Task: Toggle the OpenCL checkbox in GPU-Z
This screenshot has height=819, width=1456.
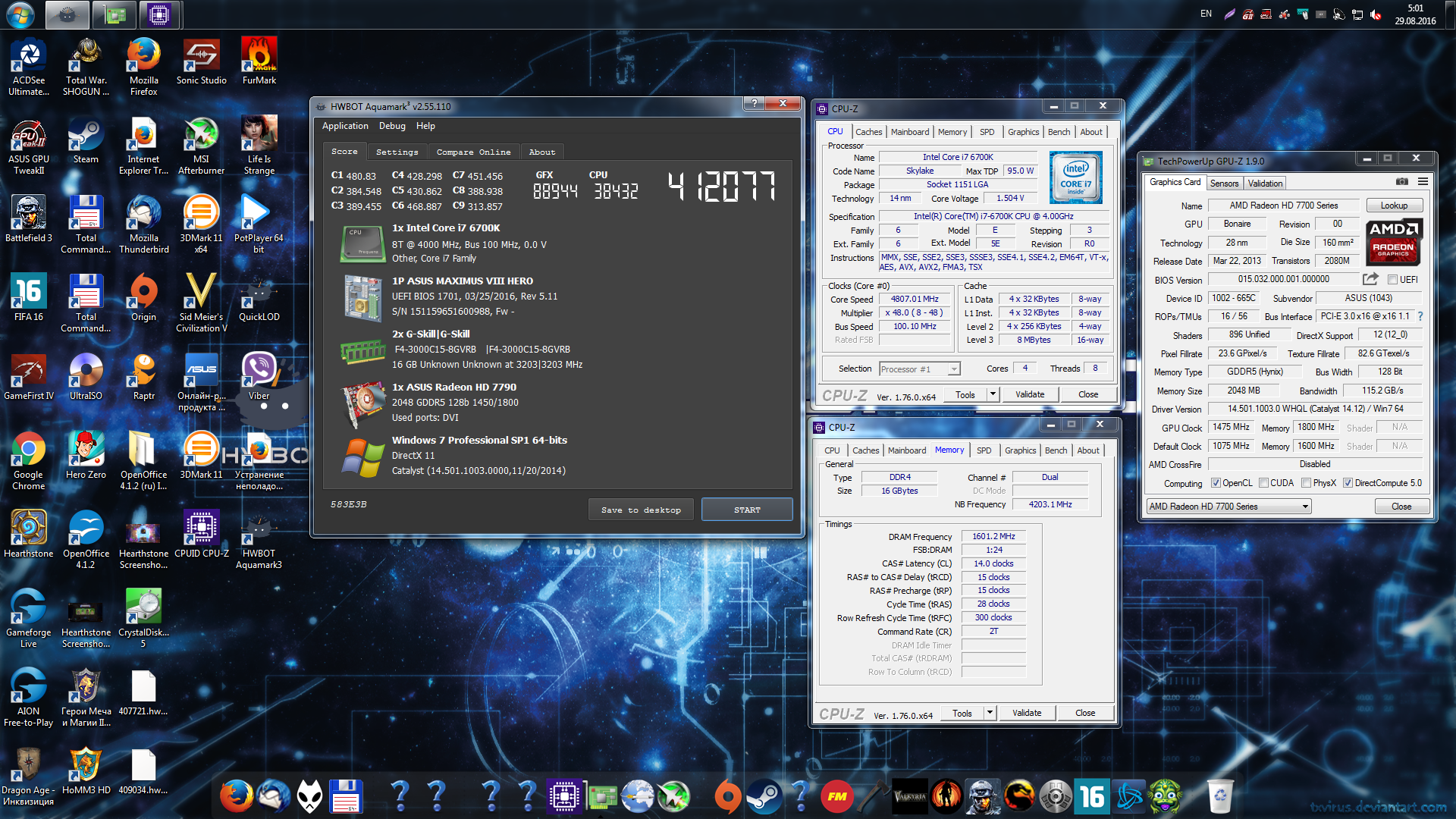Action: click(x=1216, y=483)
